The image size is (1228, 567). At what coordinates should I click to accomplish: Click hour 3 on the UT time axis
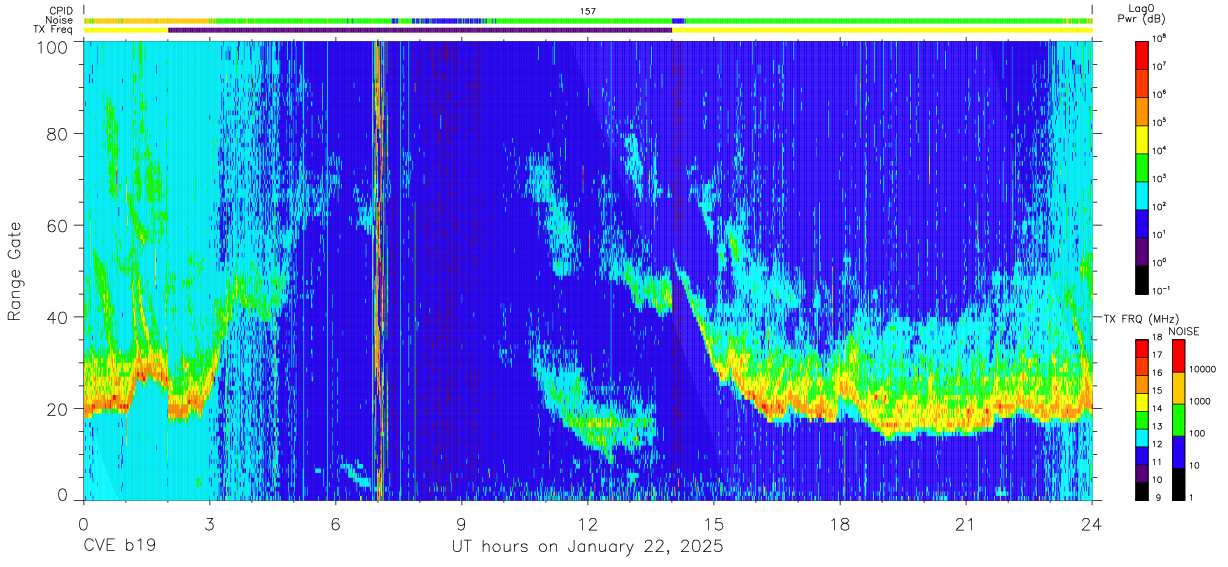[x=209, y=525]
